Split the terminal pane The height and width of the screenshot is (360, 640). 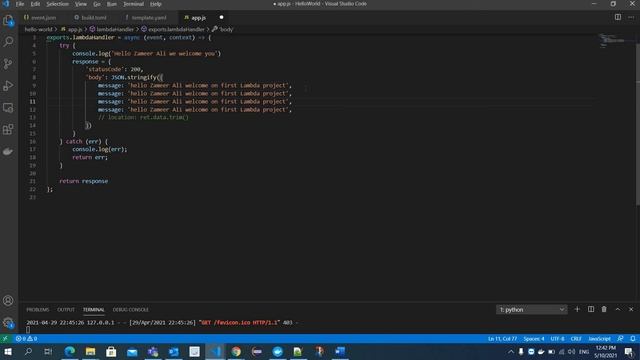[591, 309]
